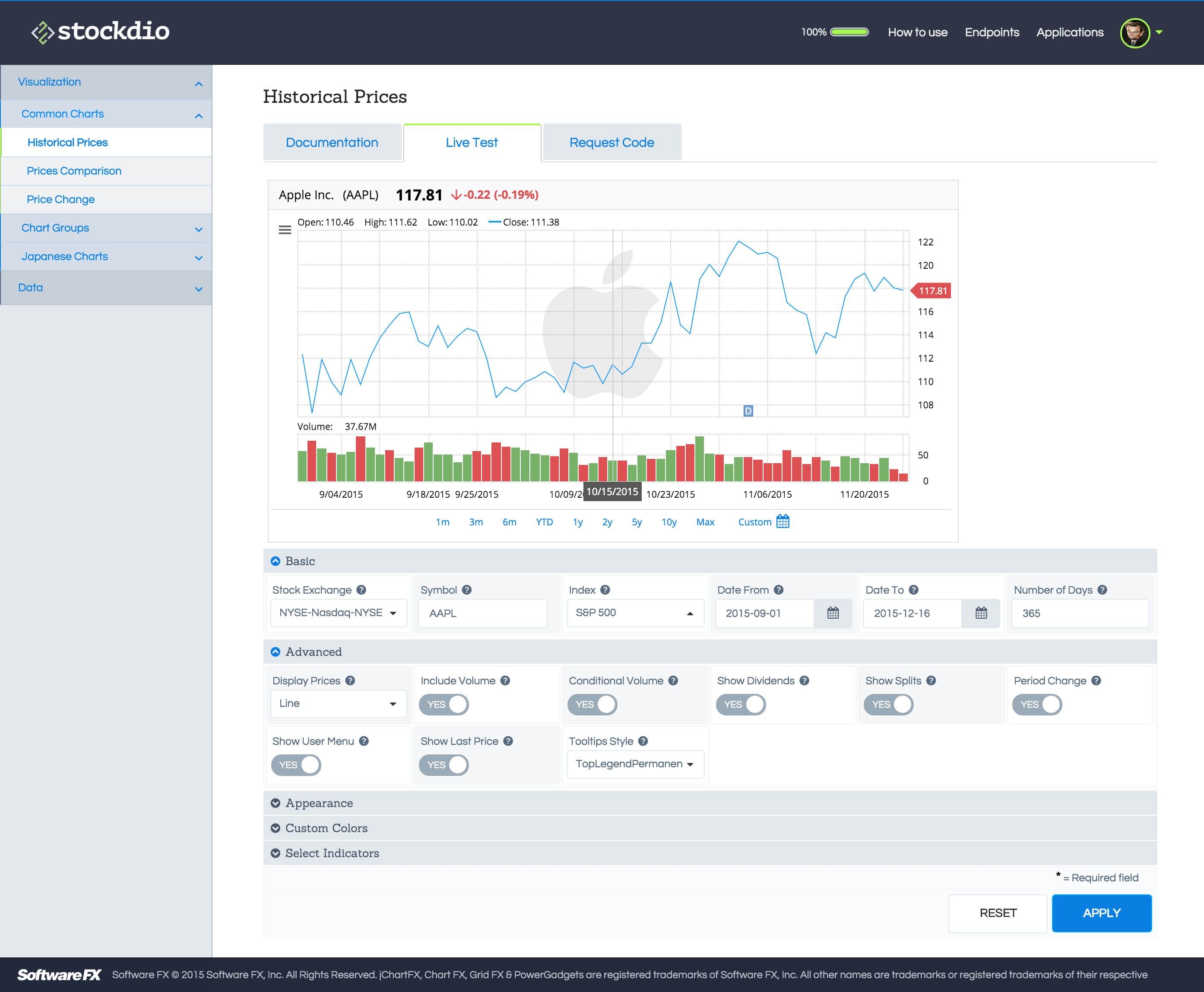1204x992 pixels.
Task: Click the Include Volume help icon
Action: click(505, 680)
